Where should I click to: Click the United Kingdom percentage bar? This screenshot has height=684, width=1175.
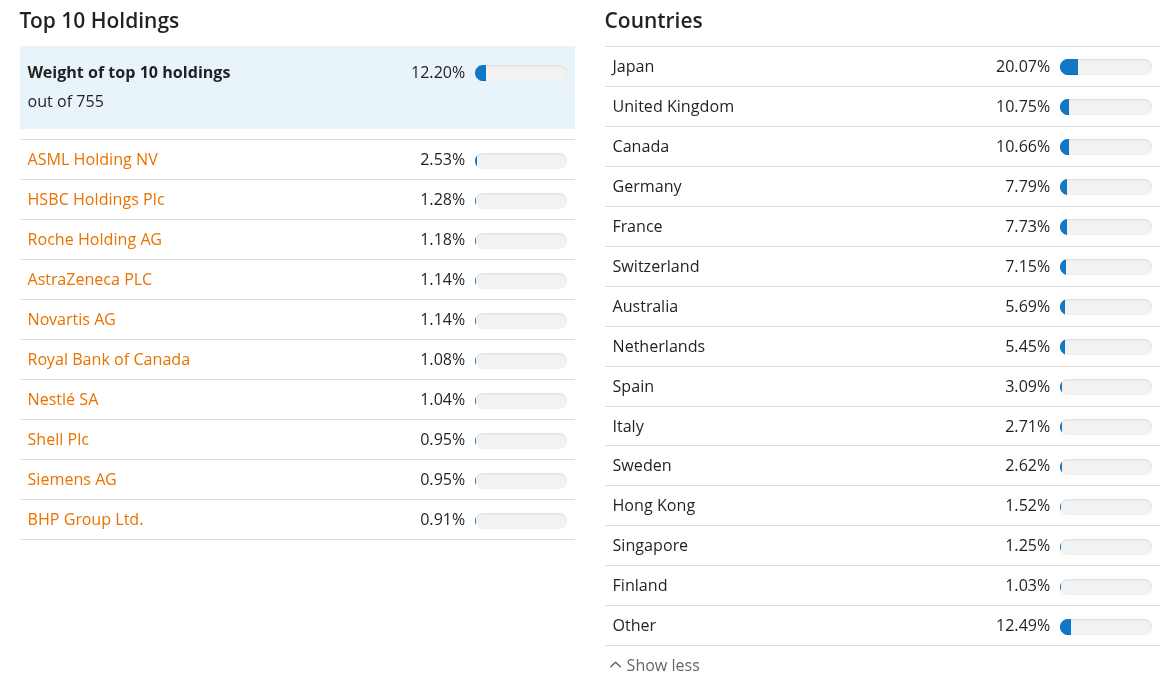tap(1105, 107)
